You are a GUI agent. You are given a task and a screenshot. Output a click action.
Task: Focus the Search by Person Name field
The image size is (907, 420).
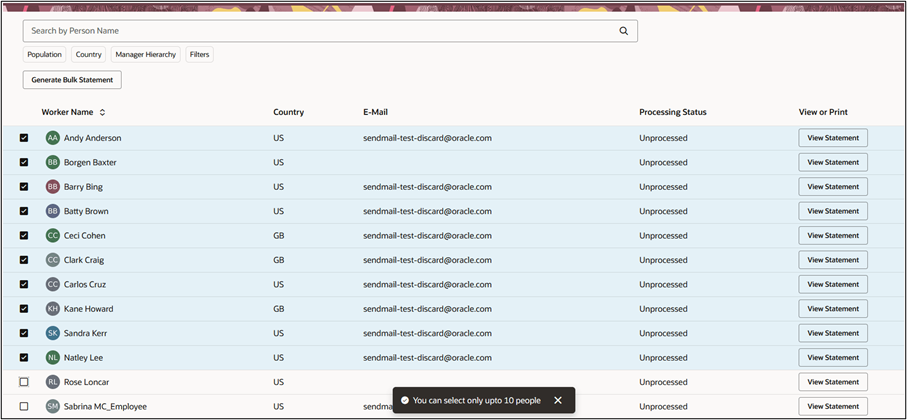(320, 31)
